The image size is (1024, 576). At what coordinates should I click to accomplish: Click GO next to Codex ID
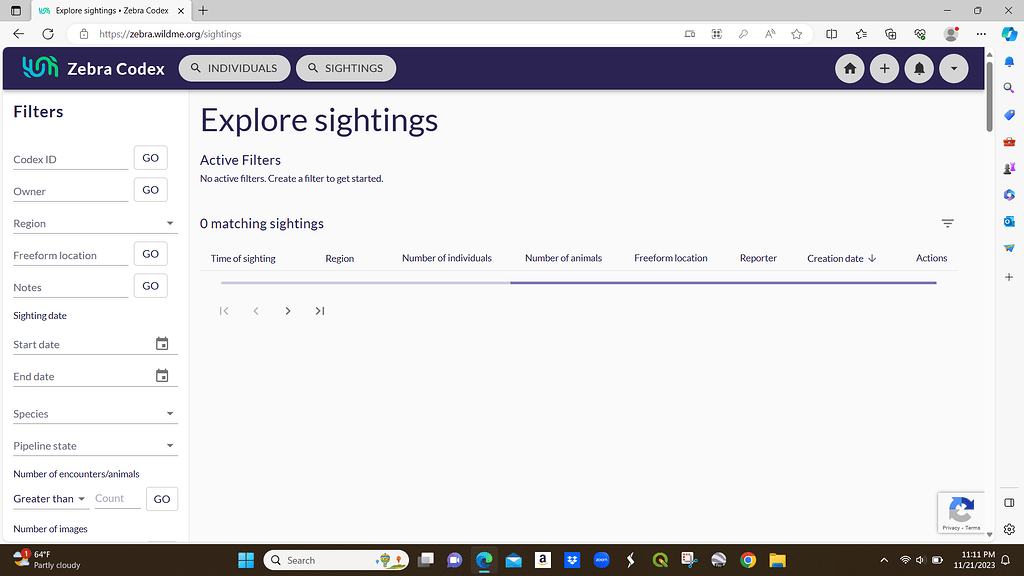[x=150, y=158]
